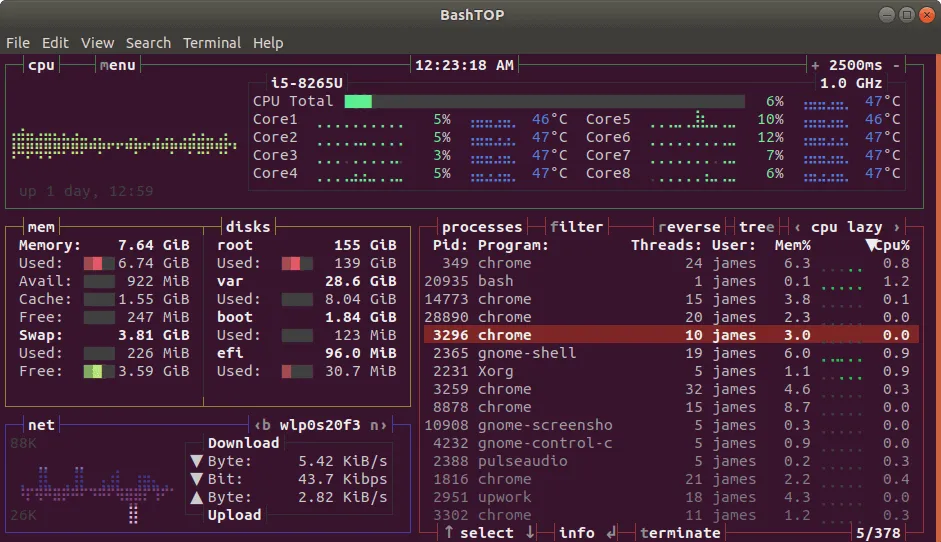Click the Mem% column header
The height and width of the screenshot is (542, 941).
[x=792, y=245]
